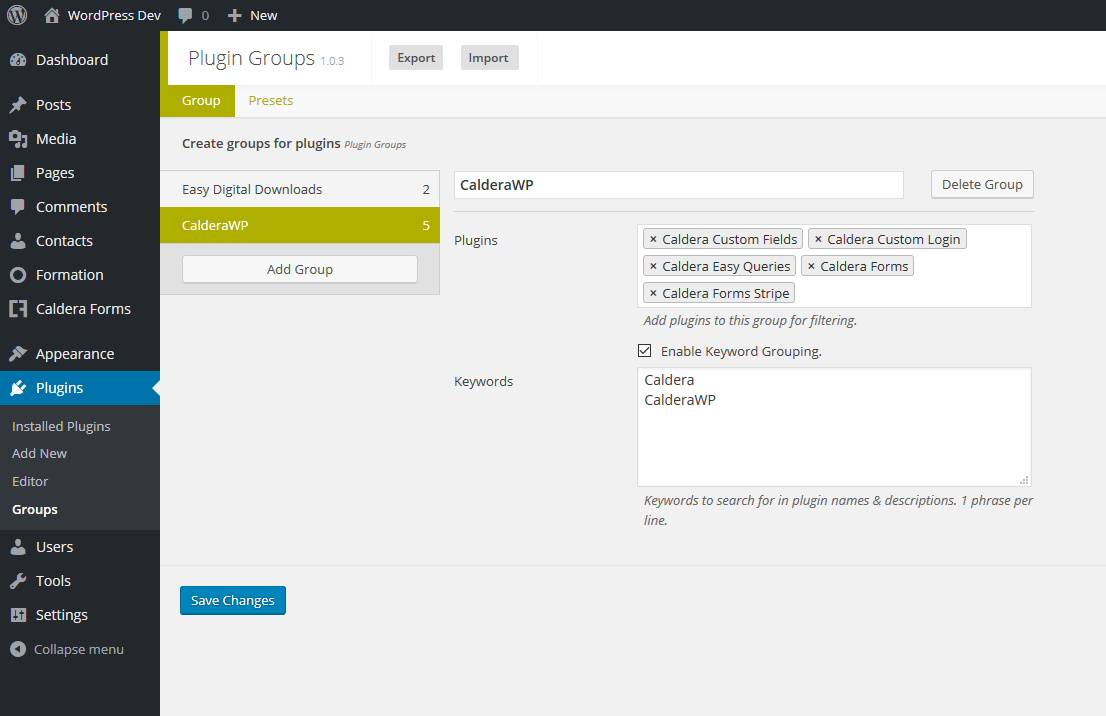This screenshot has height=716, width=1106.
Task: Click the Contacts person icon
Action: pos(18,241)
